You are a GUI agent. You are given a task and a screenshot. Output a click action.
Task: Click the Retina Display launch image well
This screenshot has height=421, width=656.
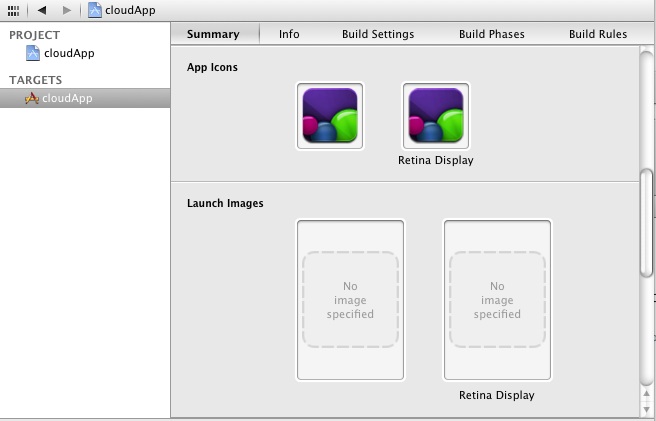pos(497,300)
